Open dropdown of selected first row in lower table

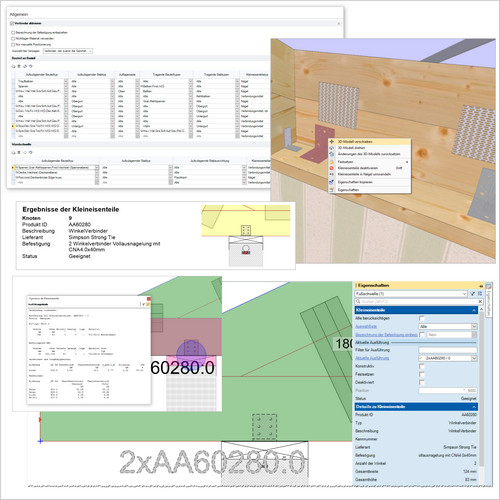point(97,168)
